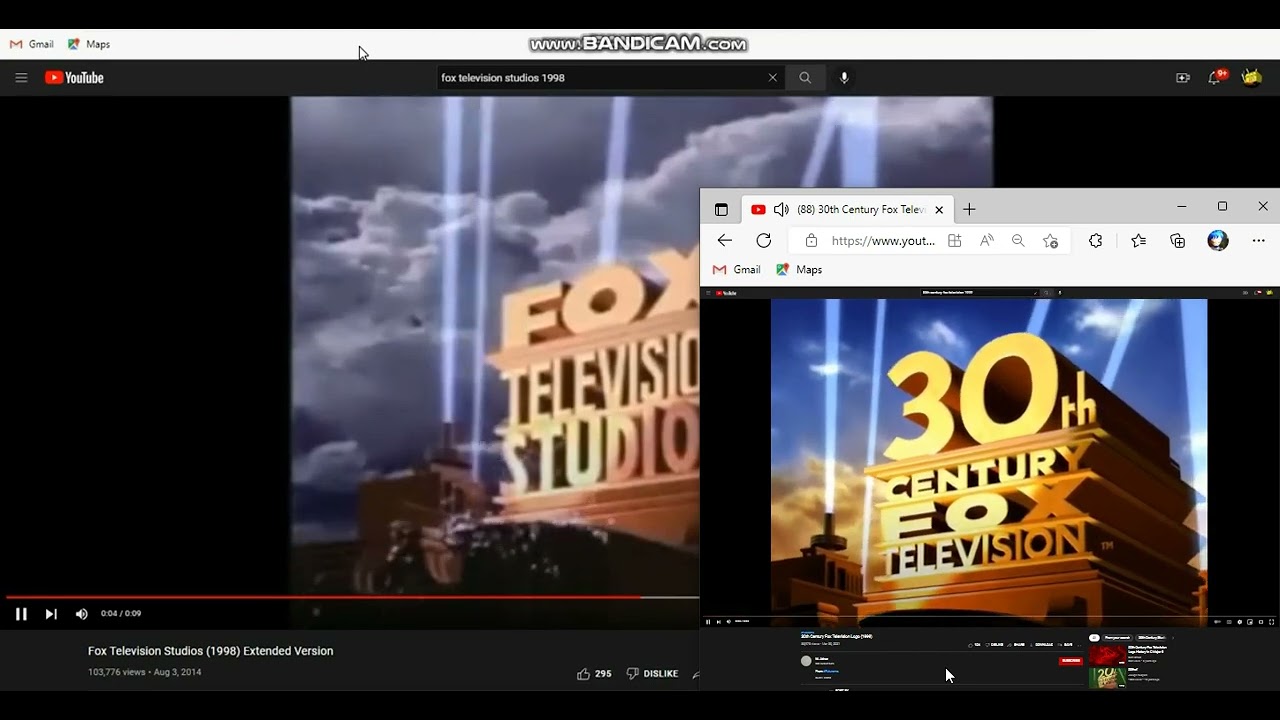Clear the YouTube search box text
Screen dimensions: 1280x720
coord(772,78)
